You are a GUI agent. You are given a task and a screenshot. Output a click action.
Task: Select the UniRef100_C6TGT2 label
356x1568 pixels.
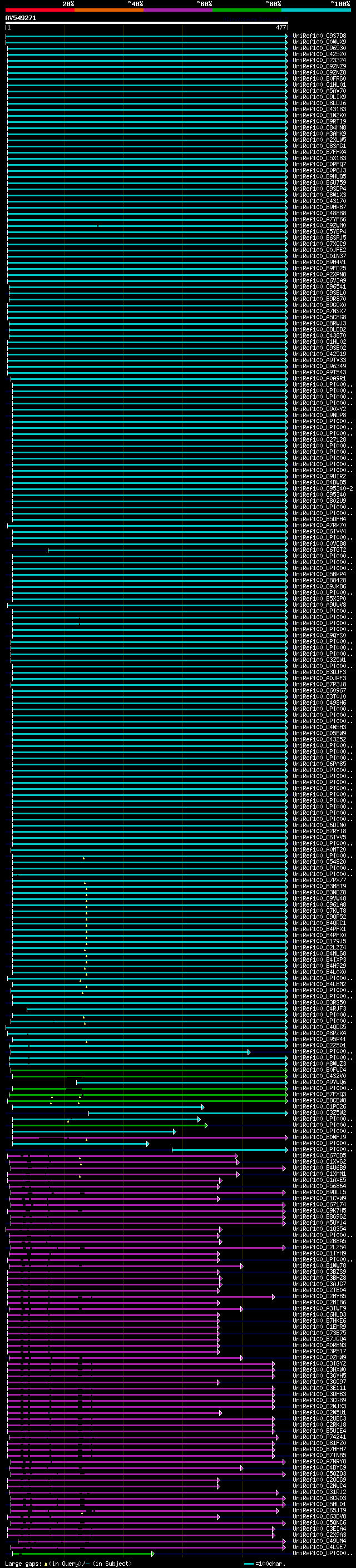coord(319,550)
